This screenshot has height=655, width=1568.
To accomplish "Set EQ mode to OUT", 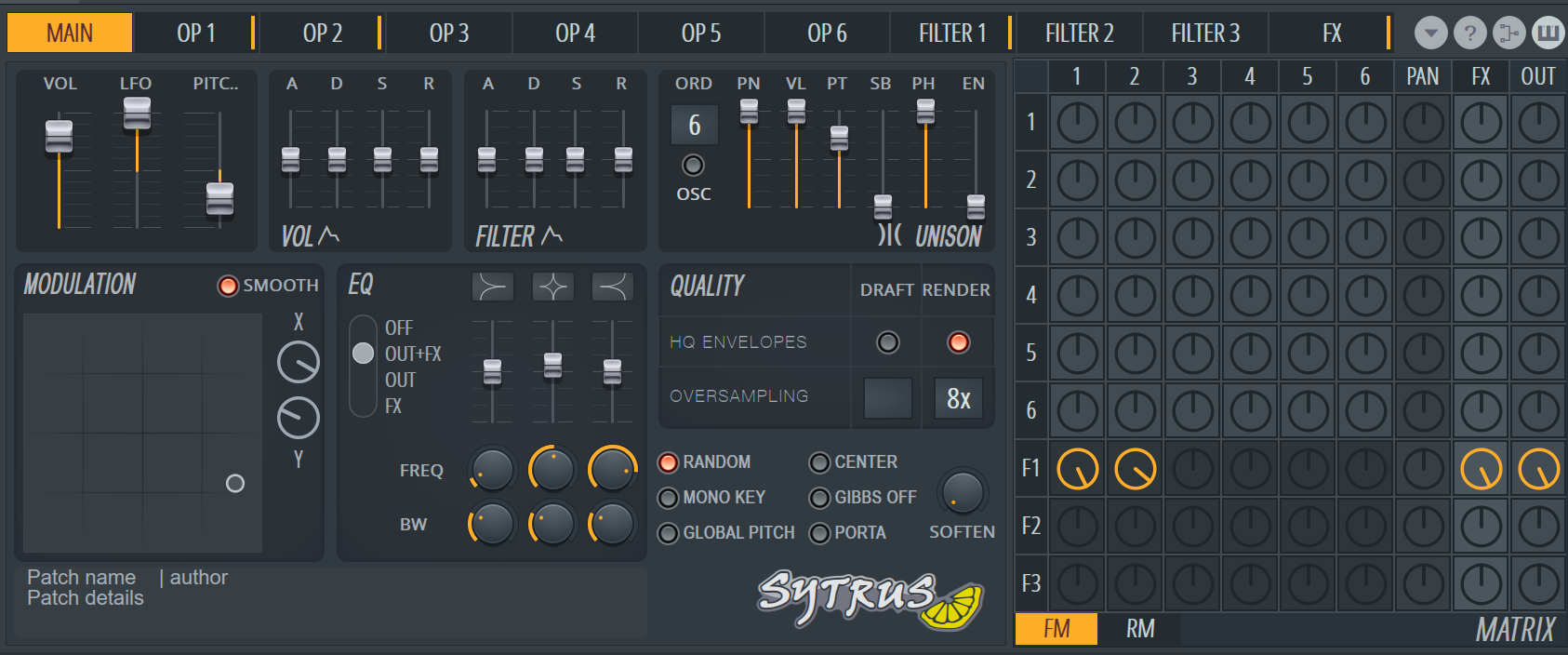I will click(x=401, y=380).
